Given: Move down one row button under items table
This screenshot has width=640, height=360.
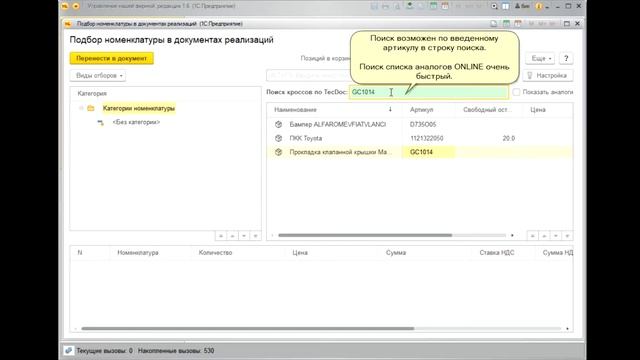Looking at the screenshot, I should point(556,236).
